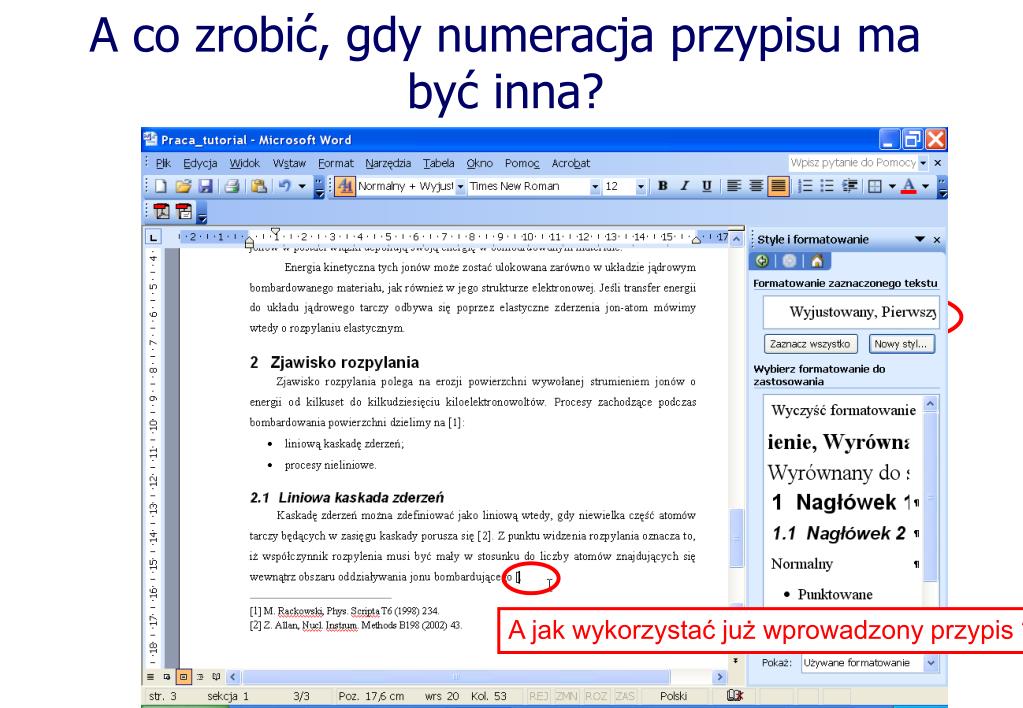
Task: Click the spelling and grammar status icon
Action: pyautogui.click(x=735, y=696)
